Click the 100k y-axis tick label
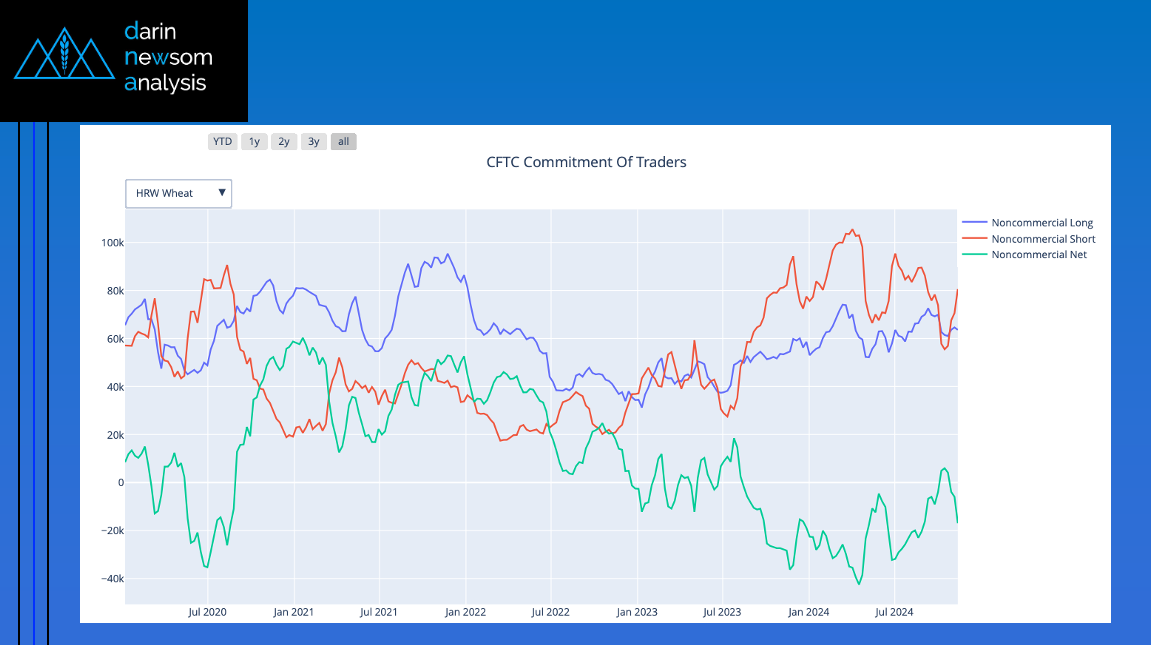The image size is (1151, 645). point(109,243)
